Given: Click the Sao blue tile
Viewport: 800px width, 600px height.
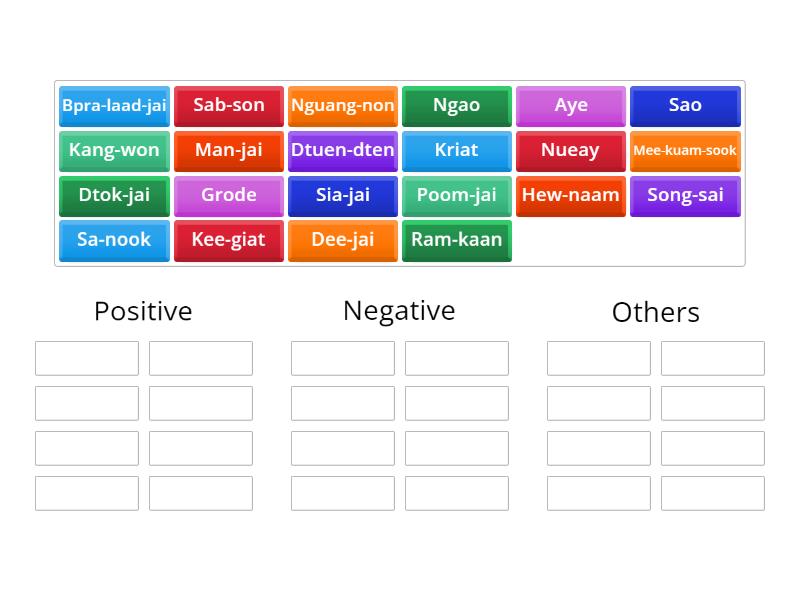Looking at the screenshot, I should click(685, 106).
